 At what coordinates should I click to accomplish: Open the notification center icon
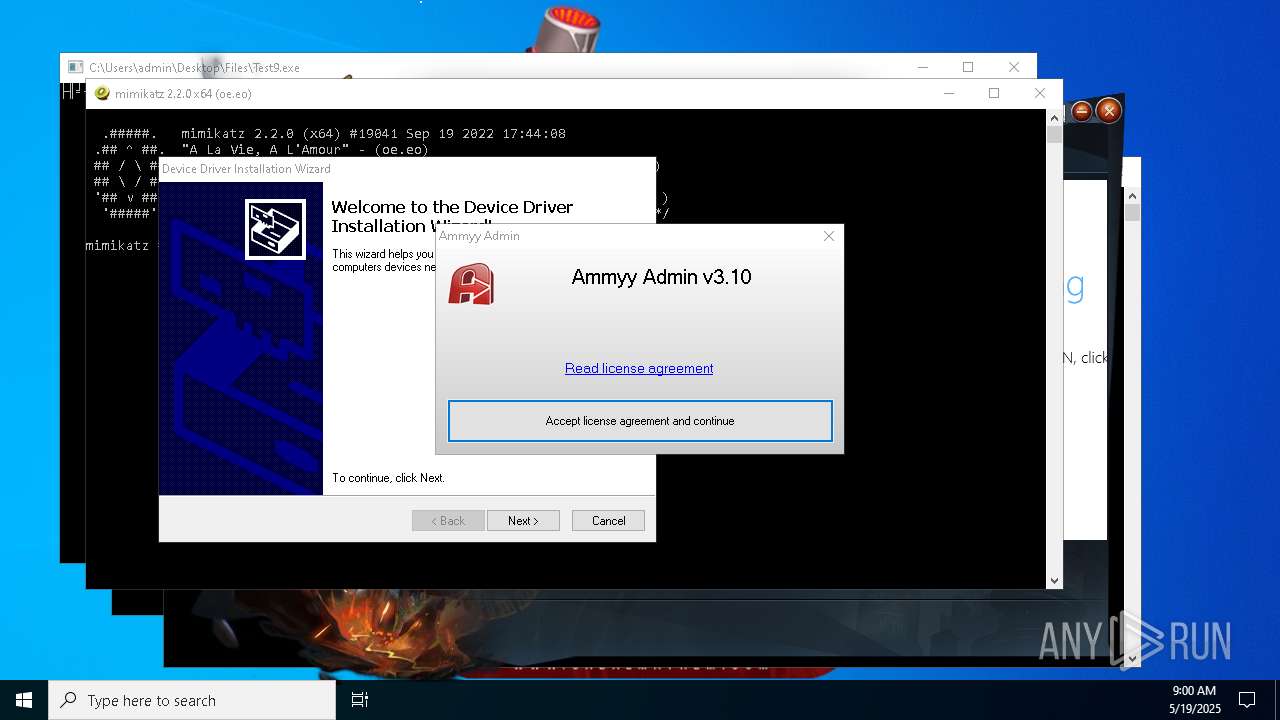[1247, 700]
